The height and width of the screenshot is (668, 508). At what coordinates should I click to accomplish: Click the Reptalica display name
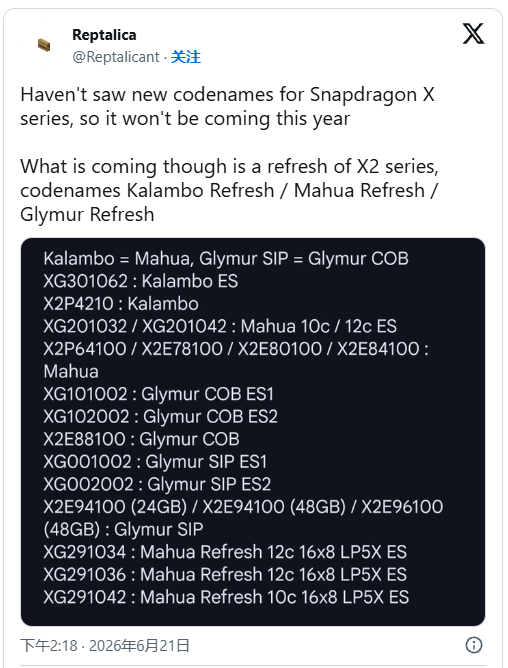point(104,35)
